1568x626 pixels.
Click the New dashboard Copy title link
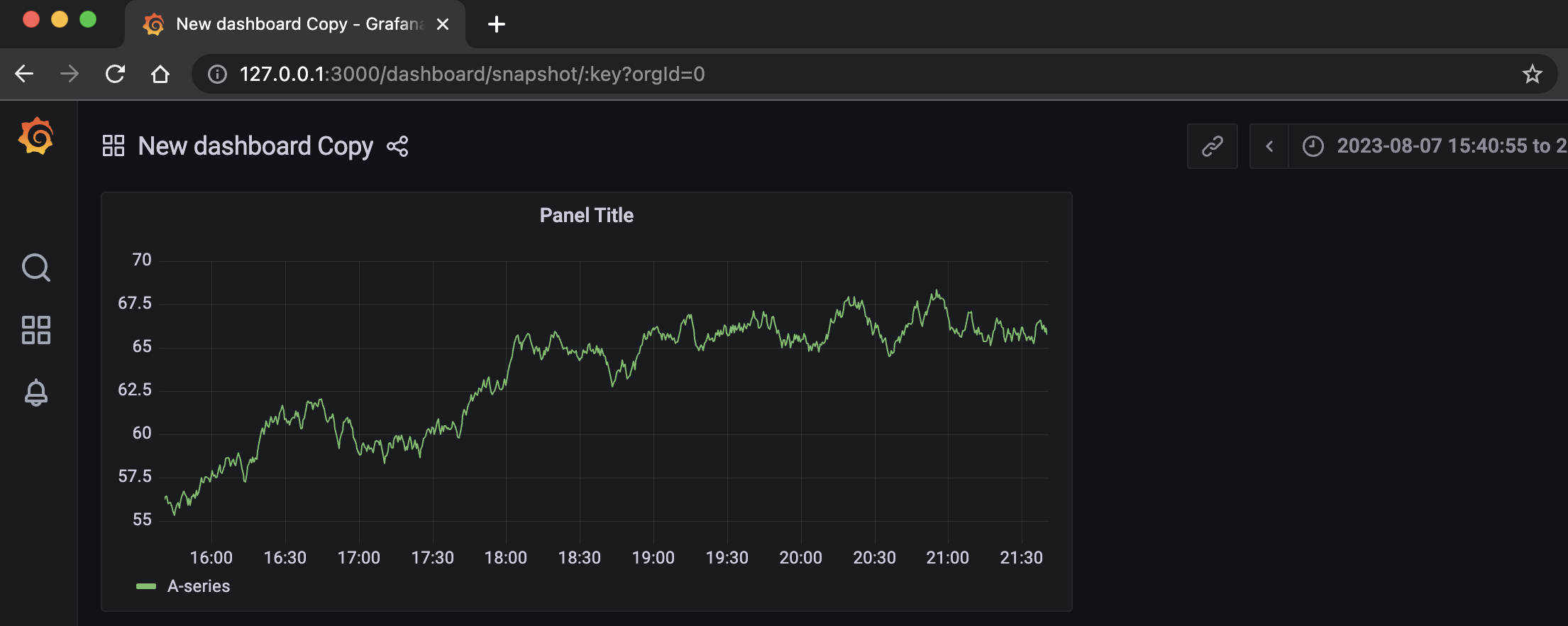click(255, 146)
